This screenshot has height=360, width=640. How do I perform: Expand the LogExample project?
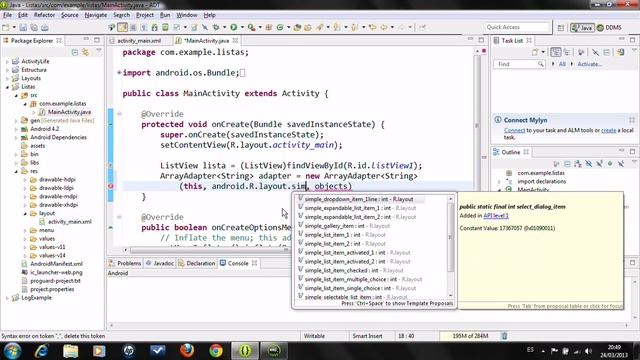click(7, 298)
